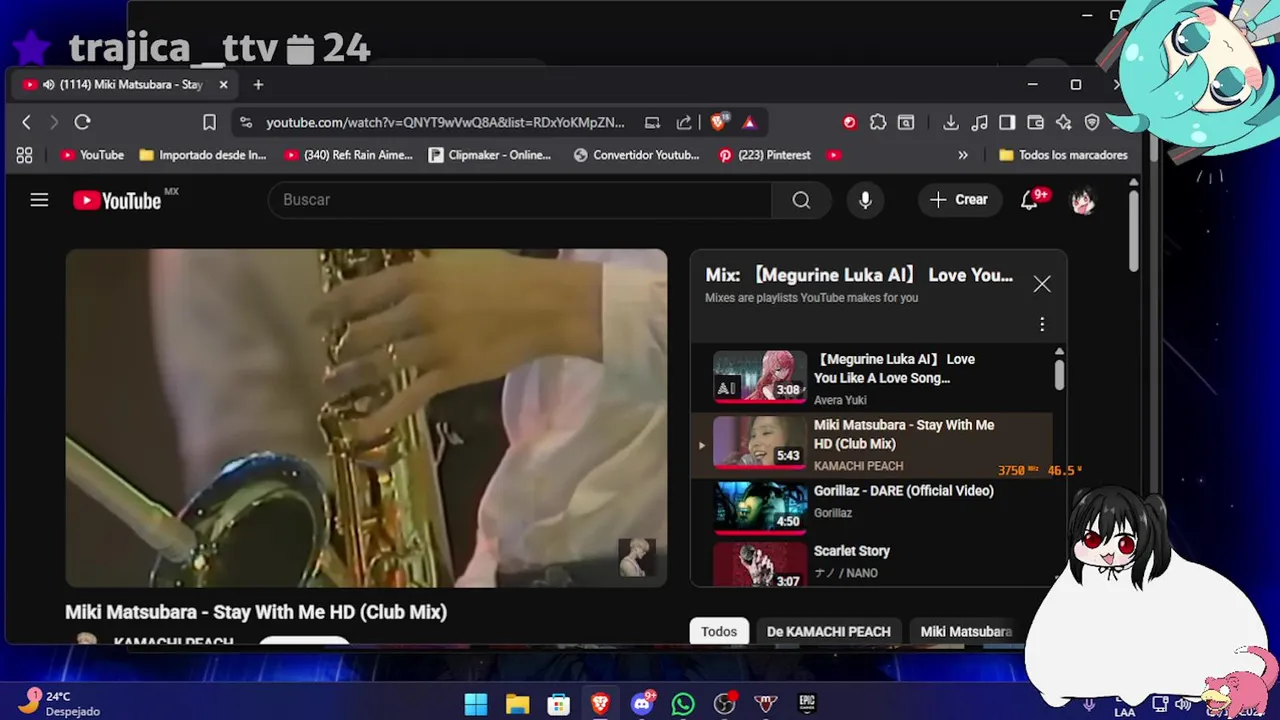Focus the Buscar search field

520,200
